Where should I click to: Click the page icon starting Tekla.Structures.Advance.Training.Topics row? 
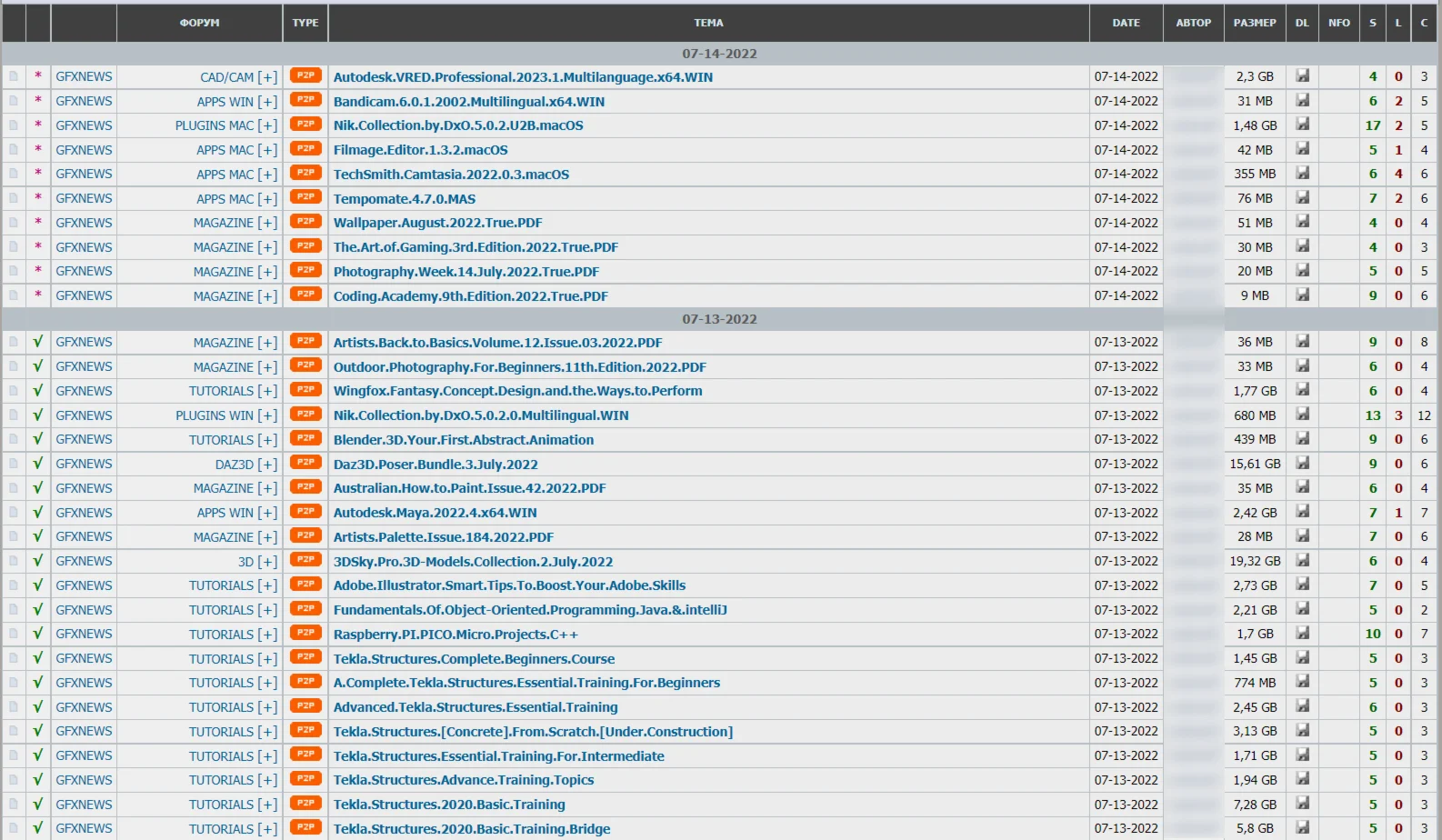tap(14, 779)
